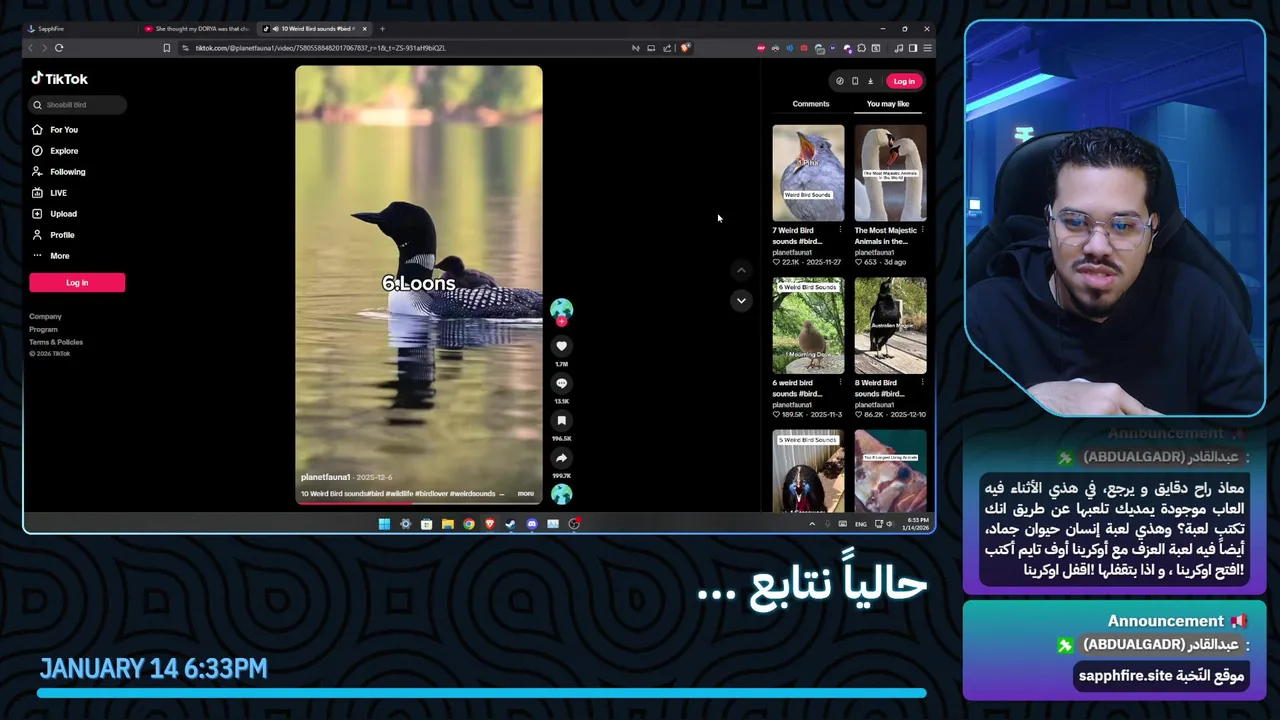Switch to the Comments tab
The width and height of the screenshot is (1280, 720).
coord(811,104)
